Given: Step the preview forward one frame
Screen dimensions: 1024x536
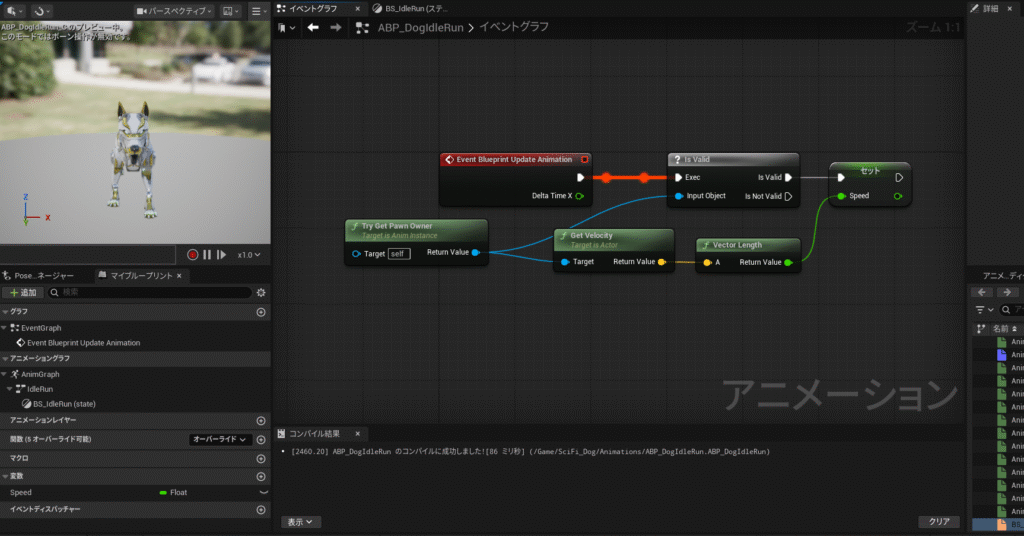Looking at the screenshot, I should coord(221,255).
